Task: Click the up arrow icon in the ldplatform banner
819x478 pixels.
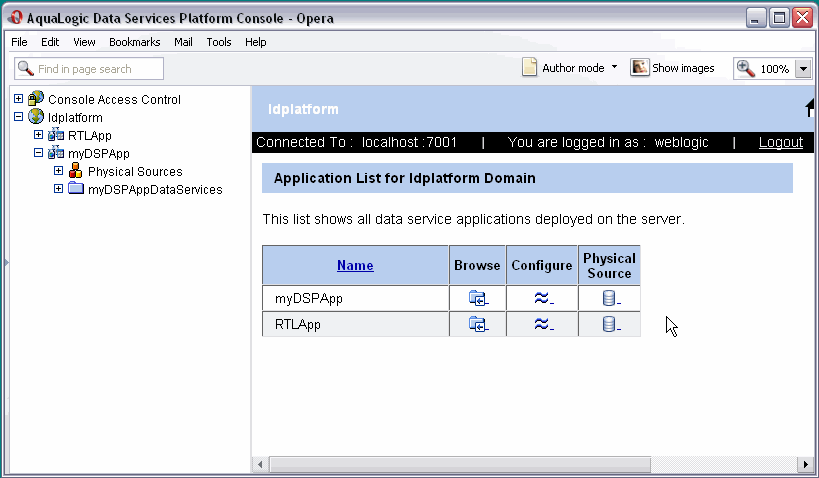Action: pyautogui.click(x=810, y=108)
